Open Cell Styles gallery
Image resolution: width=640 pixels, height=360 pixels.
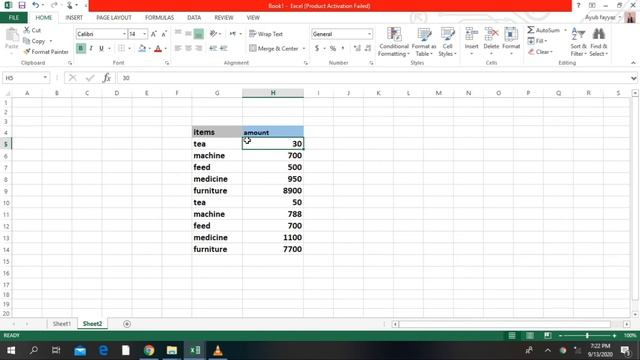pos(447,42)
